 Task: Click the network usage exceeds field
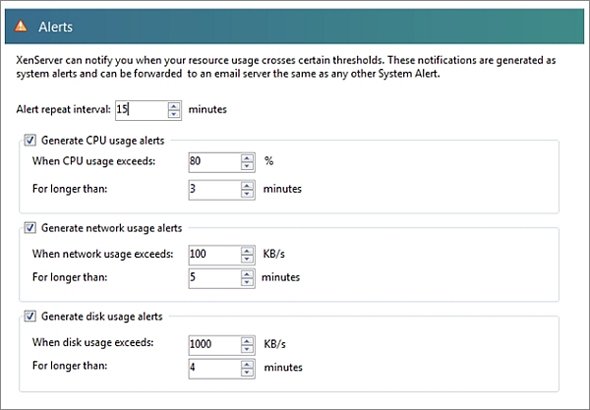point(215,255)
